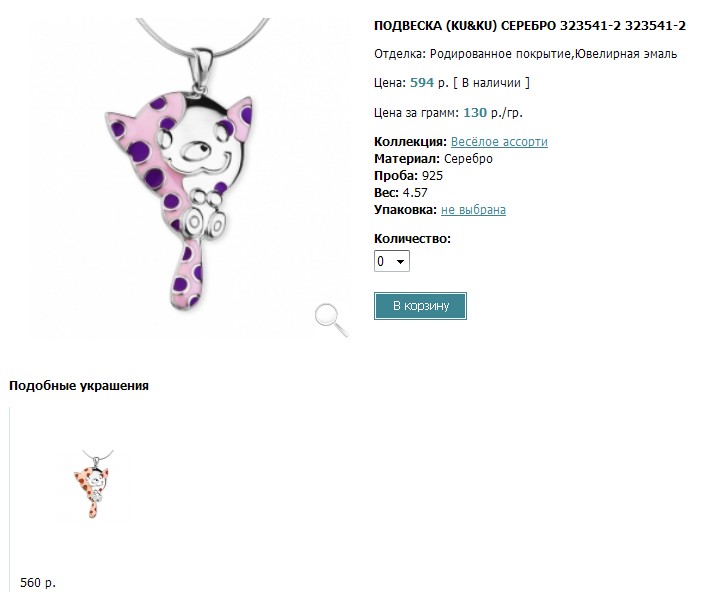
Task: Choose packaging via не выбрана link
Action: 473,210
